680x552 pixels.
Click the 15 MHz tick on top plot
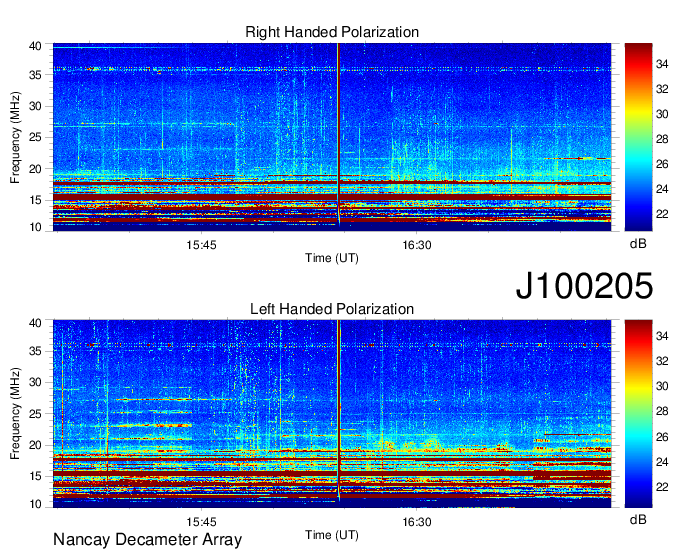pyautogui.click(x=35, y=200)
